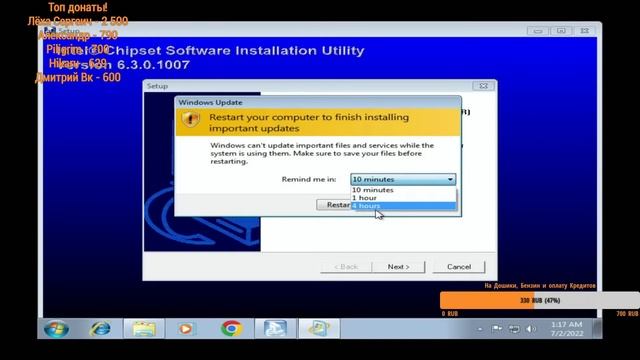Maximize the Intel installer main window
Image resolution: width=640 pixels, height=360 pixels.
(561, 31)
